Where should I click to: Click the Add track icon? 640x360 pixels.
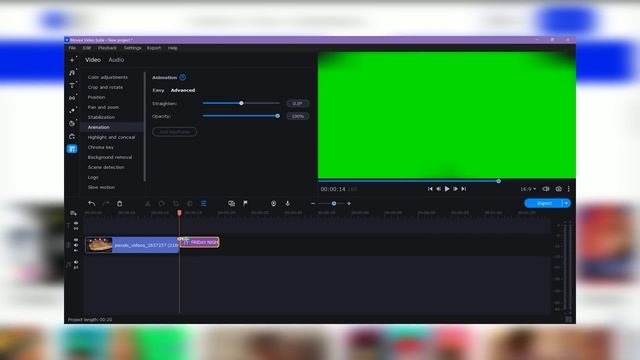pyautogui.click(x=73, y=213)
